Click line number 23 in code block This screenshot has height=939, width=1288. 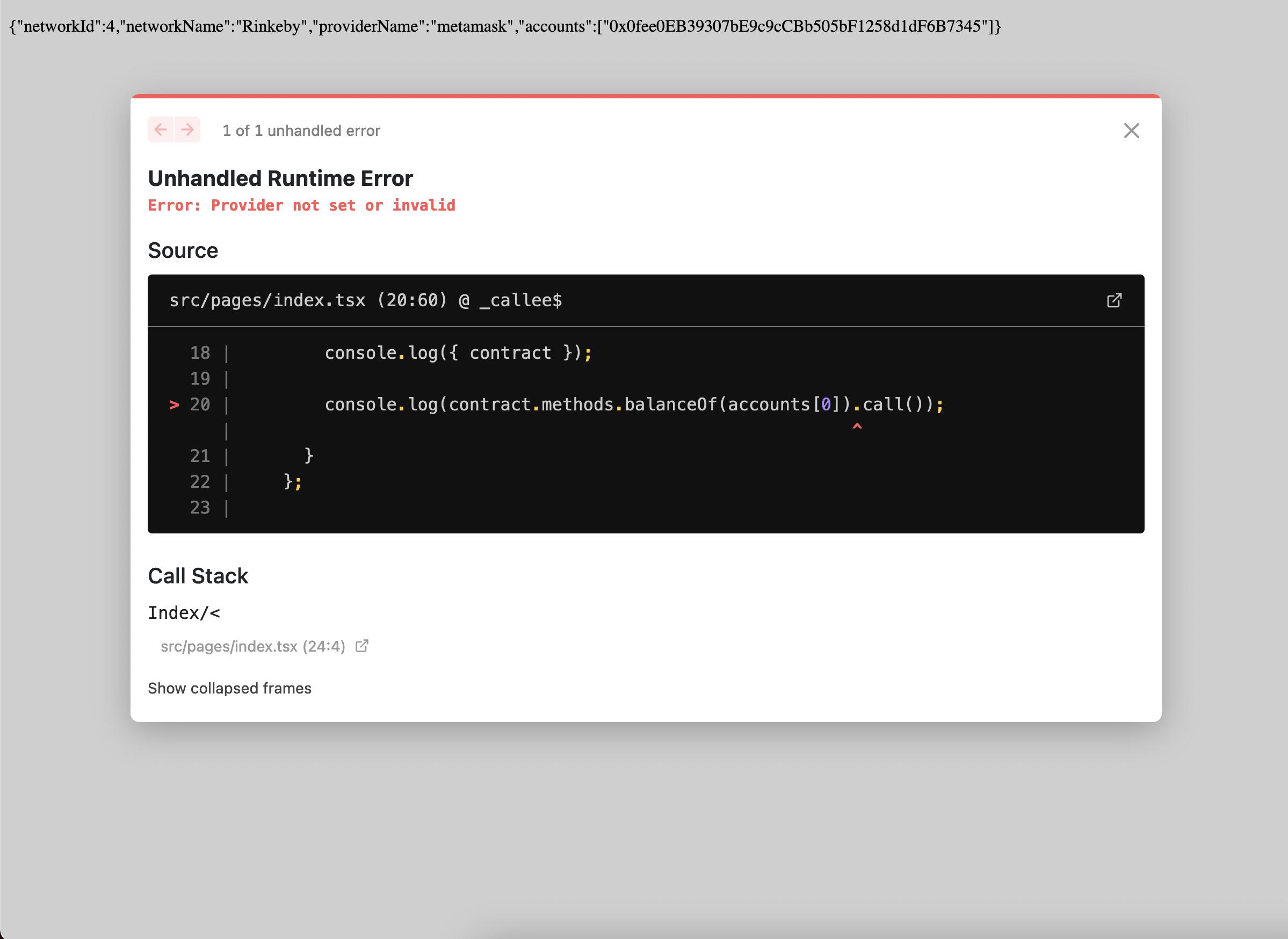click(x=200, y=508)
